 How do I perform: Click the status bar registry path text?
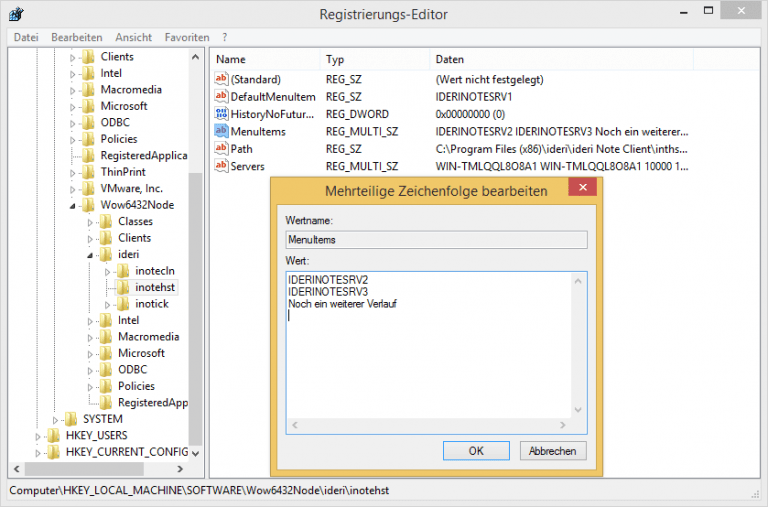tap(199, 490)
